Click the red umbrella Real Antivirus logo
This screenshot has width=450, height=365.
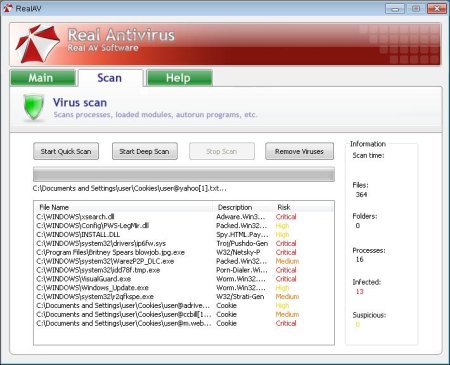(37, 44)
